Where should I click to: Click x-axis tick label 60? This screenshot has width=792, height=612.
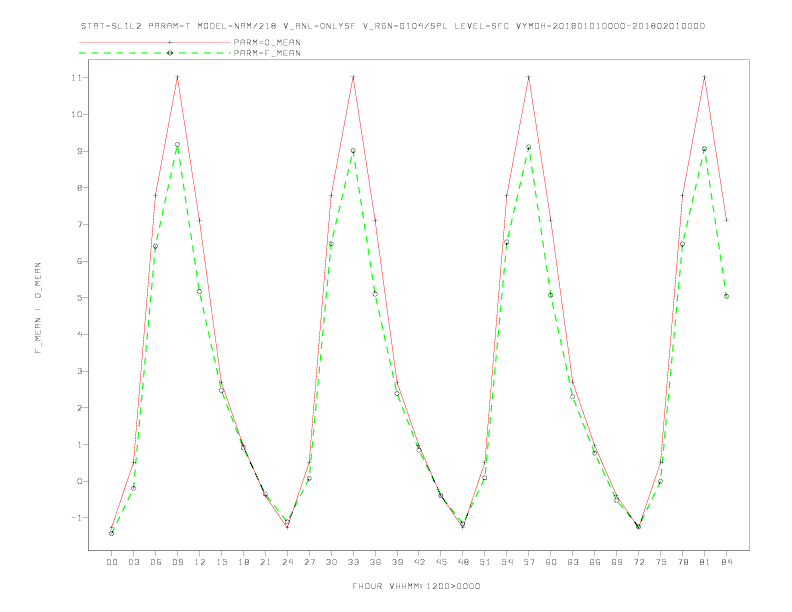tap(551, 562)
